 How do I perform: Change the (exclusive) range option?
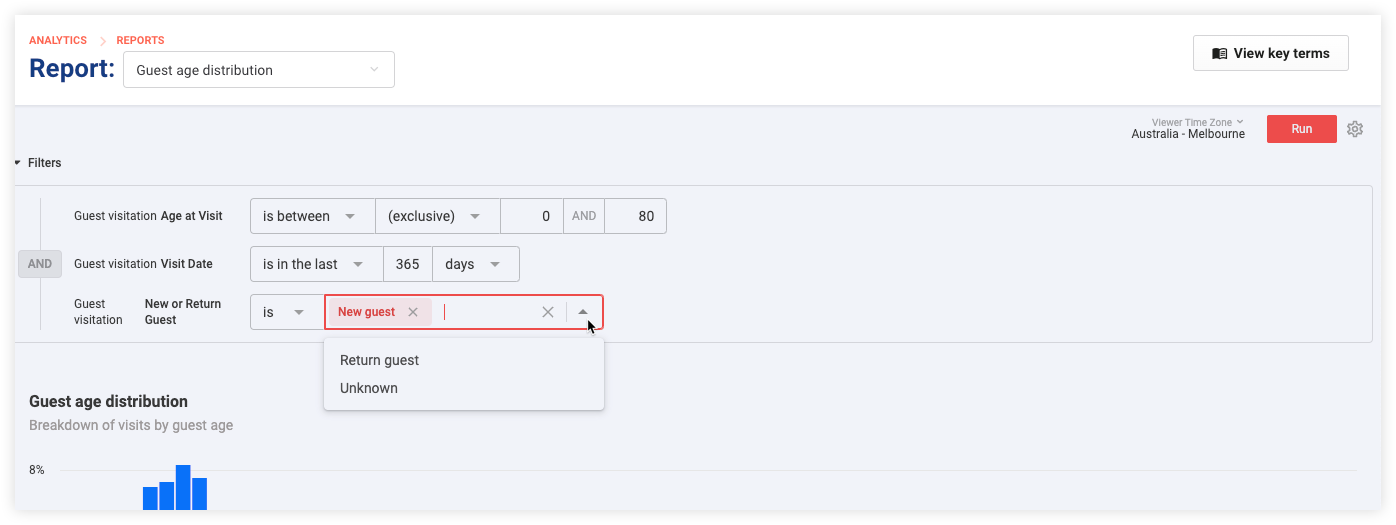tap(437, 216)
